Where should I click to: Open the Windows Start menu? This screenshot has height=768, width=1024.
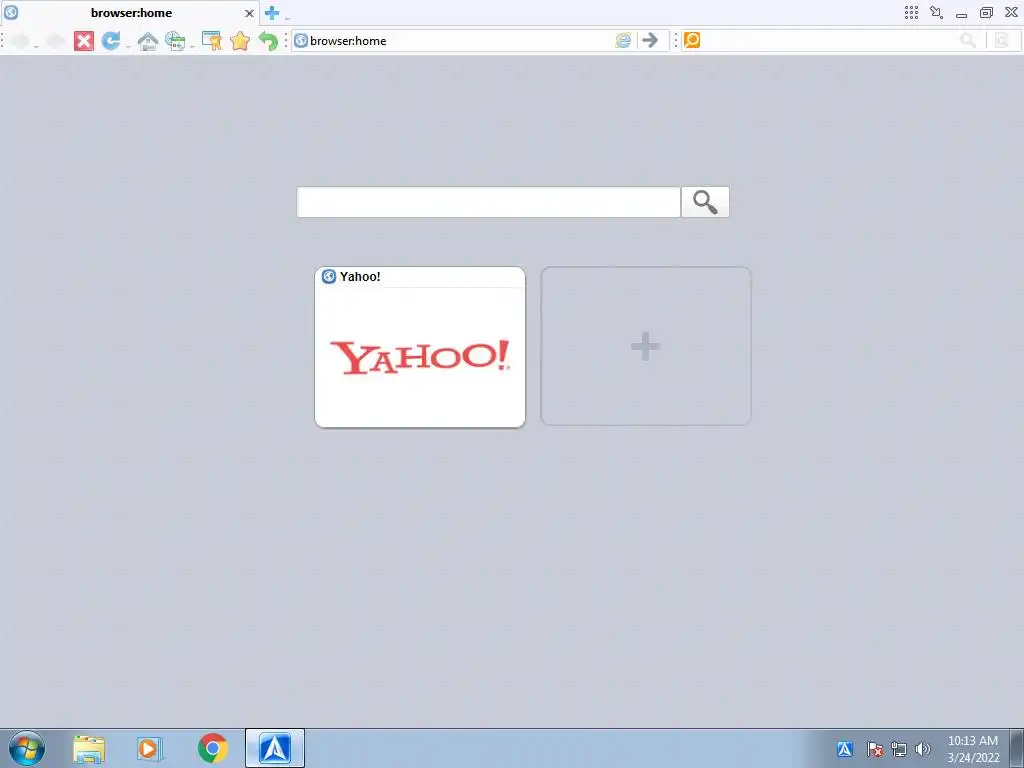pos(27,748)
